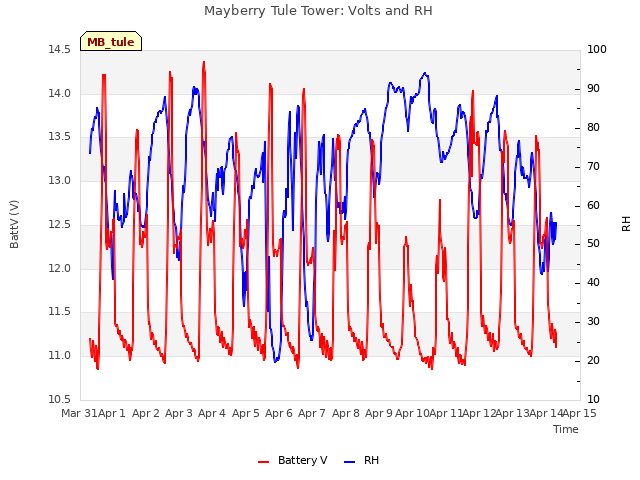The width and height of the screenshot is (640, 480).
Task: Click the 100 tick label on RH axis
Action: (597, 50)
